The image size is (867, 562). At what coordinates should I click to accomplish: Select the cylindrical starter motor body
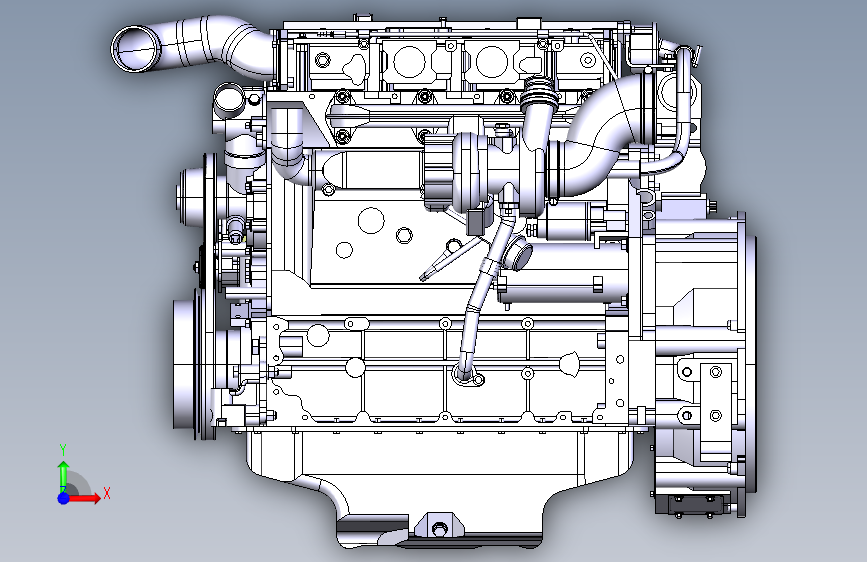[x=563, y=272]
